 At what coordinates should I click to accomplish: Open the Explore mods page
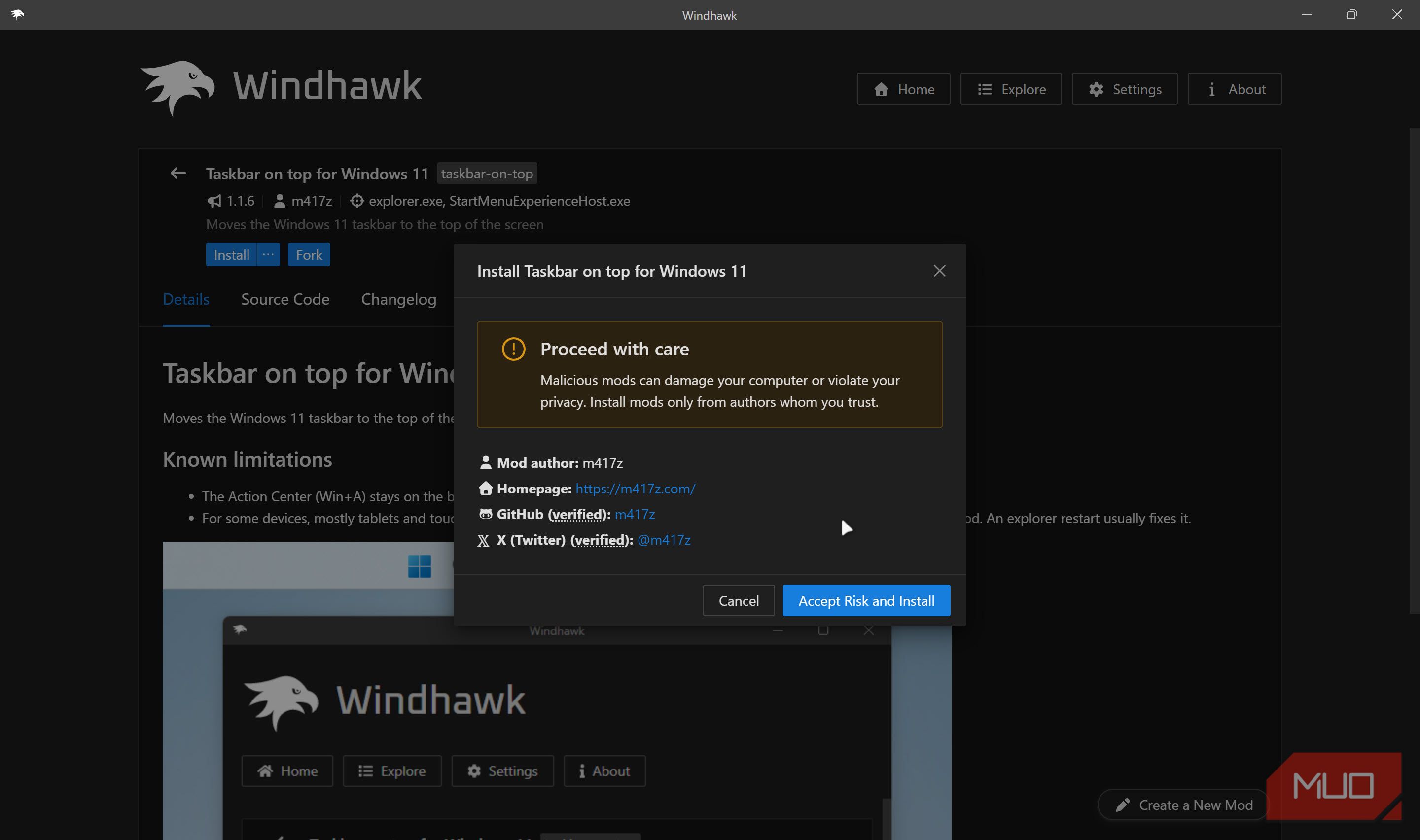1011,89
